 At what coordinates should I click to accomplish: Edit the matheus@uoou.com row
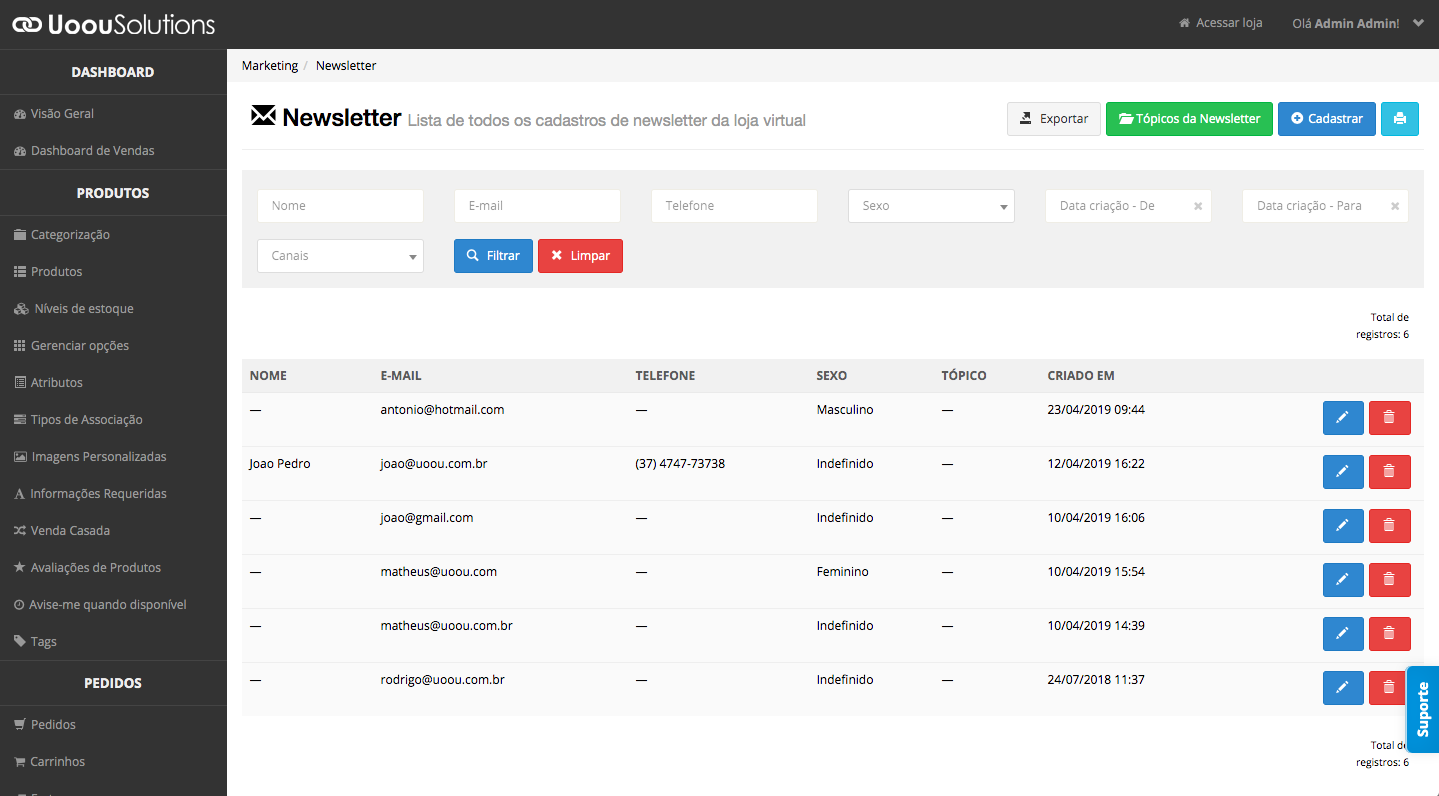pos(1343,580)
